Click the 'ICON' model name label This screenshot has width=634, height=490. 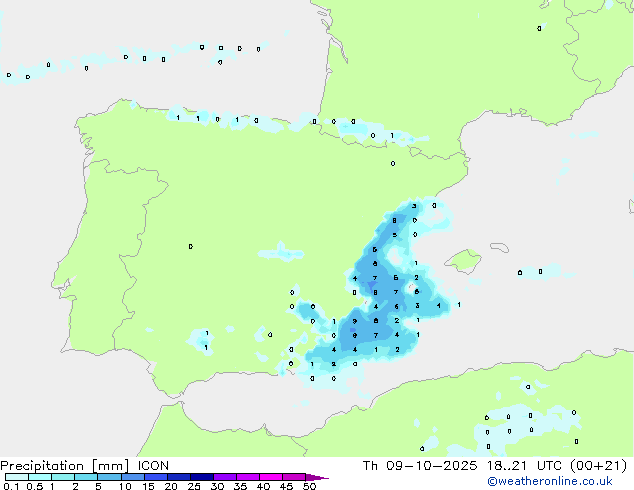click(x=153, y=466)
